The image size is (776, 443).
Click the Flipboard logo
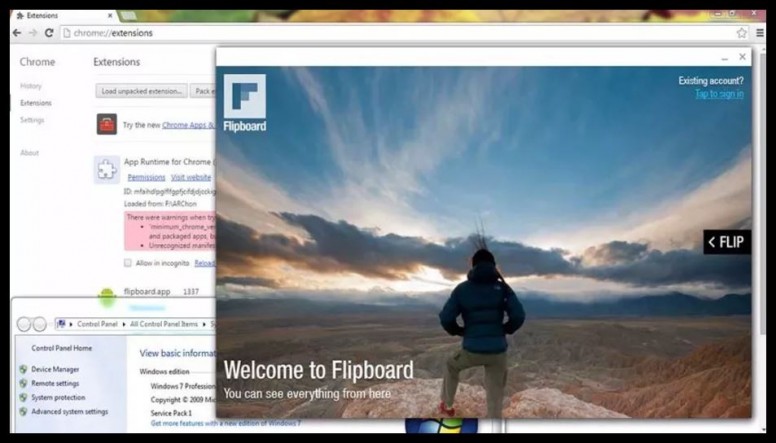pos(244,103)
